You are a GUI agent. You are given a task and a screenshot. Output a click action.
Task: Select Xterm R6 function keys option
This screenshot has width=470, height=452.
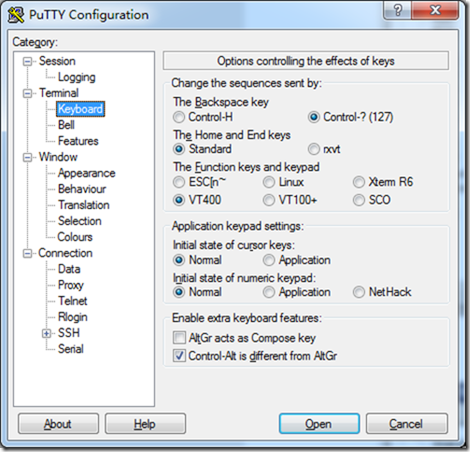[x=383, y=182]
